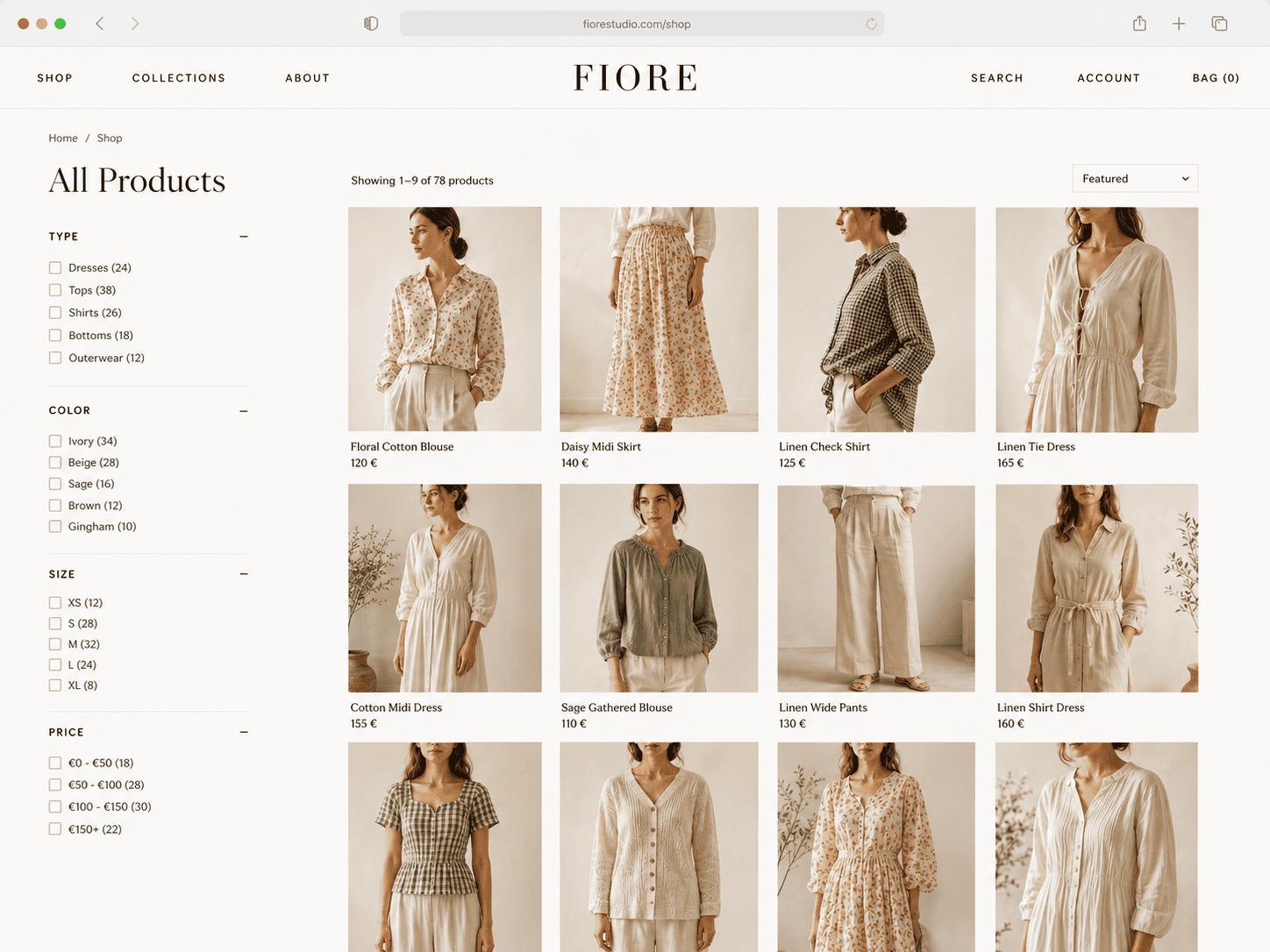This screenshot has width=1270, height=952.
Task: Open the Featured sort dropdown
Action: pyautogui.click(x=1135, y=179)
